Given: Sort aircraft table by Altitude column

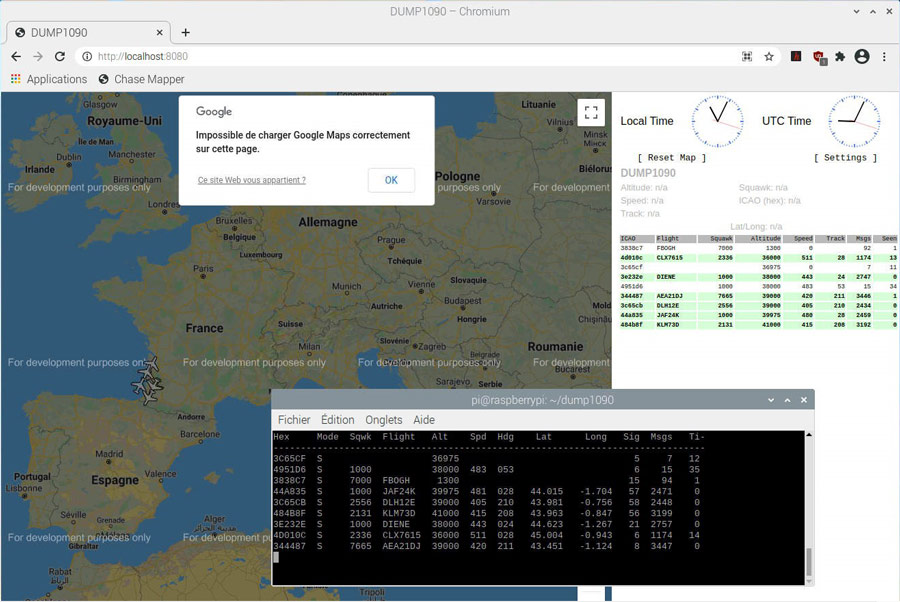Looking at the screenshot, I should coord(758,239).
